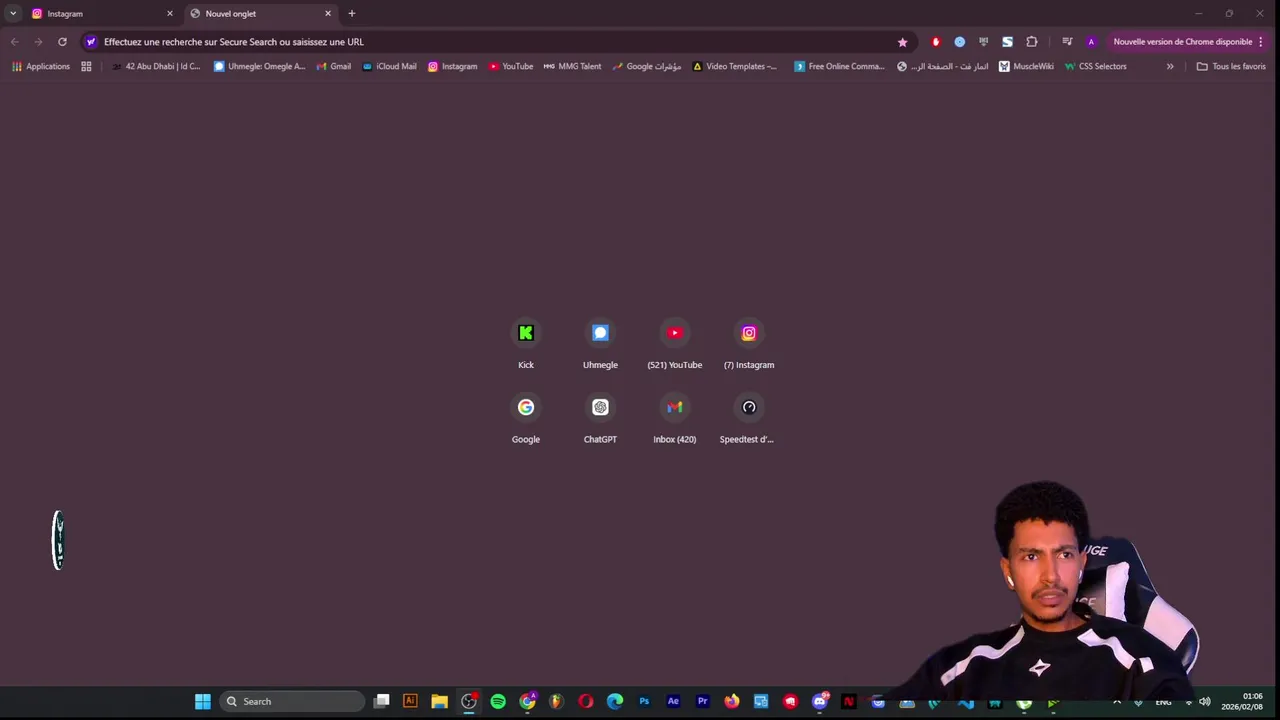Open the CSS Selectors bookmark

(1095, 66)
